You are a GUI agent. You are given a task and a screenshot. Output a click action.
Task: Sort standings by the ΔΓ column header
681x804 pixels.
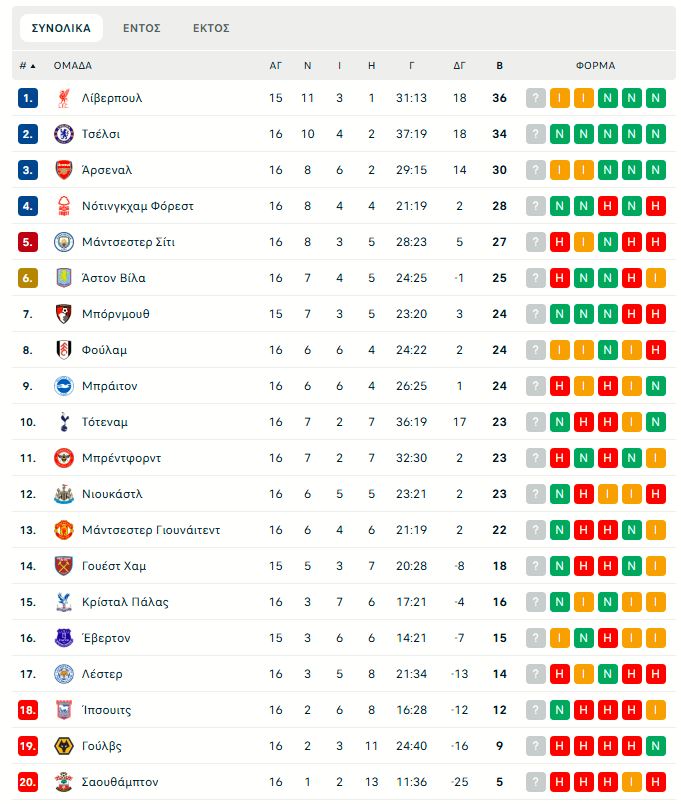point(459,66)
